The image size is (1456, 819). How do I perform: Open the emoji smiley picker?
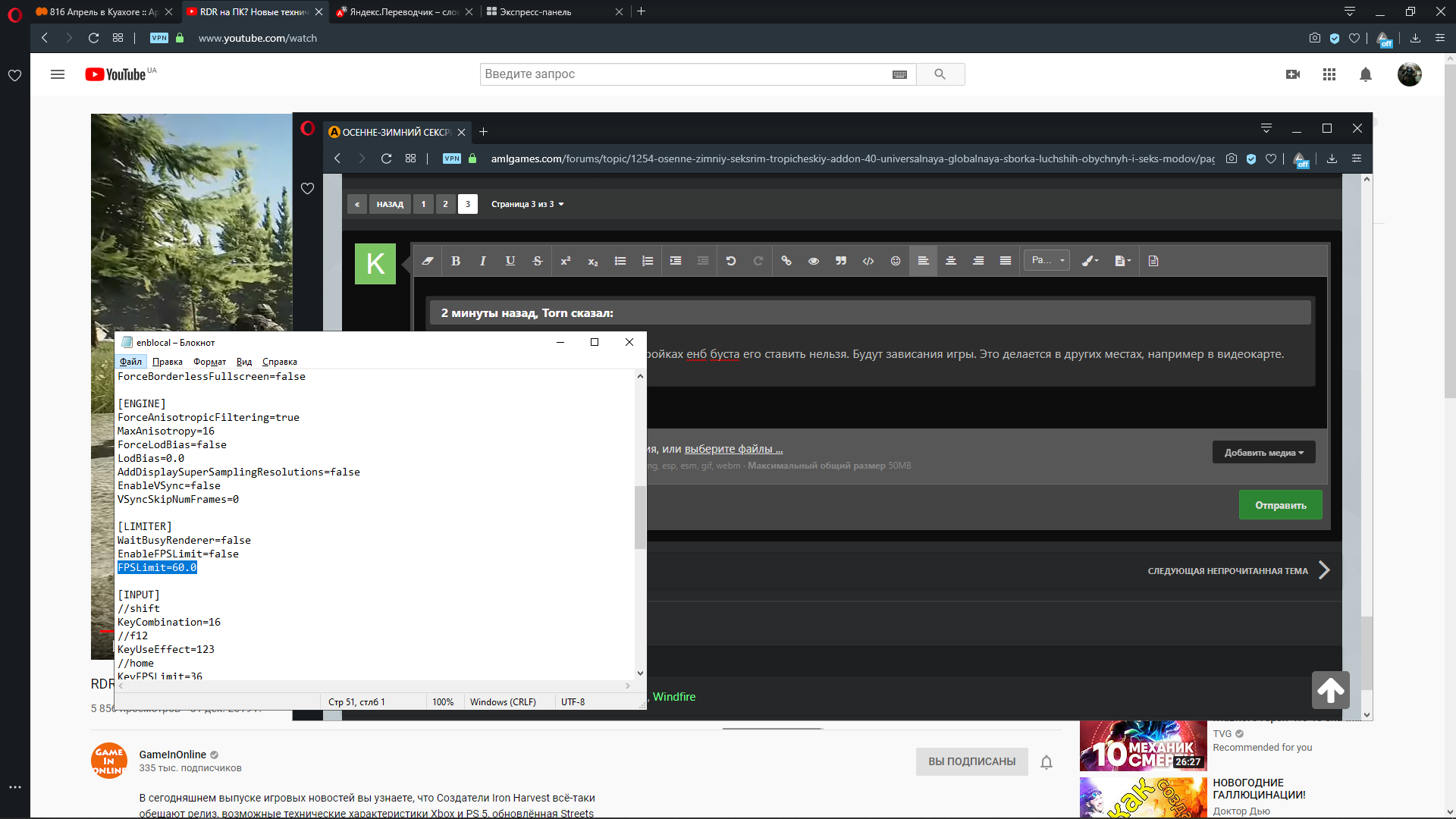(896, 261)
